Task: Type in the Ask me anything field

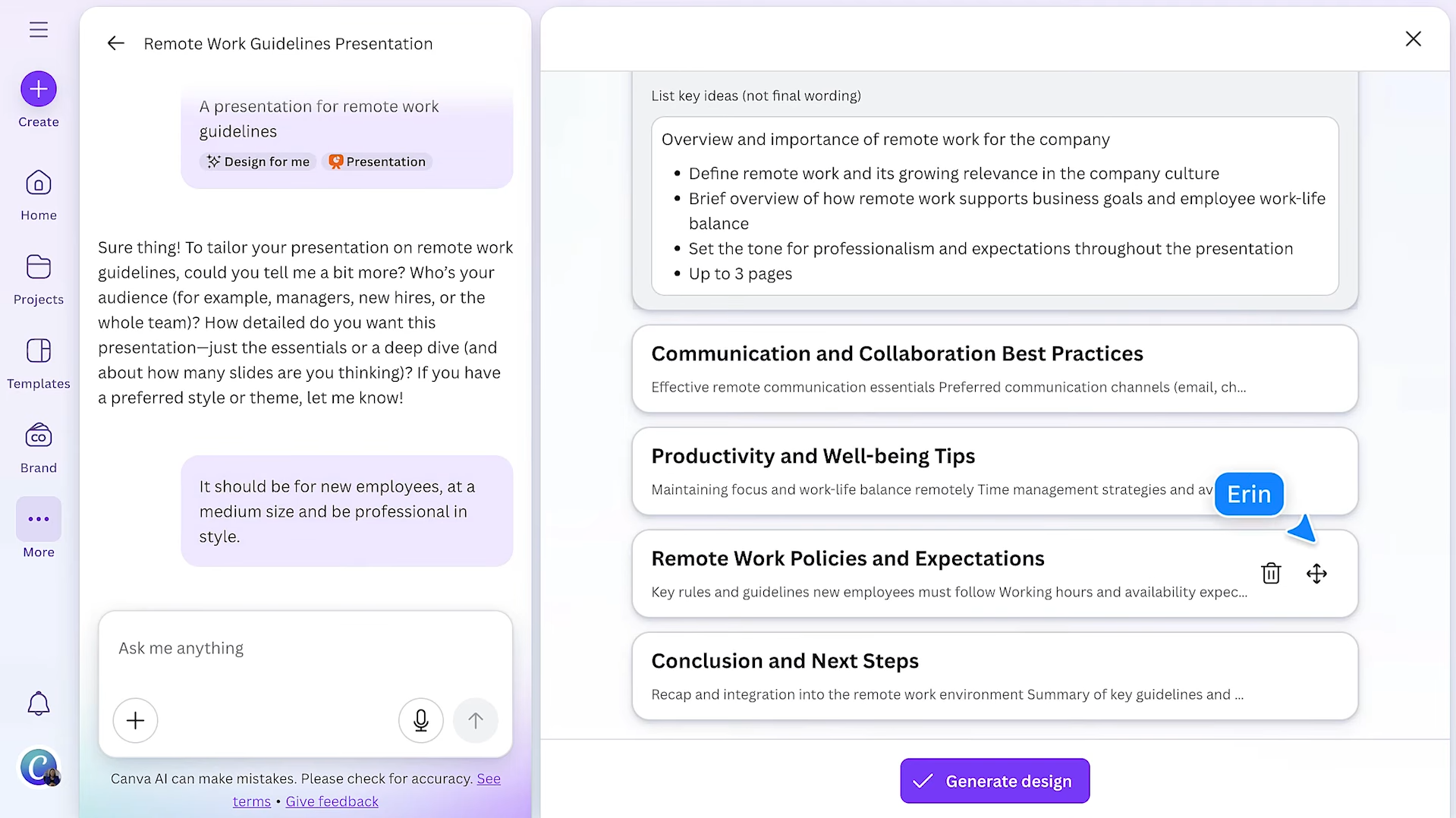Action: click(x=305, y=649)
